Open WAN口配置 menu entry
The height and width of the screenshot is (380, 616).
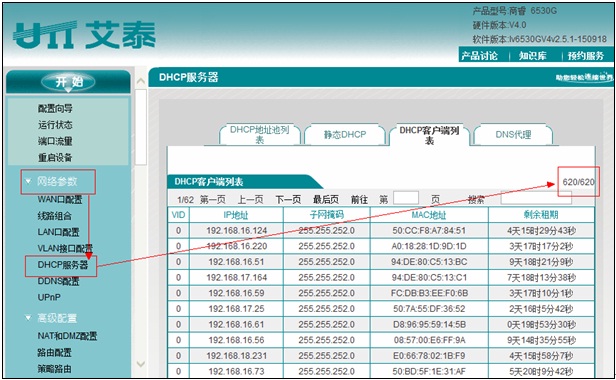coord(60,199)
